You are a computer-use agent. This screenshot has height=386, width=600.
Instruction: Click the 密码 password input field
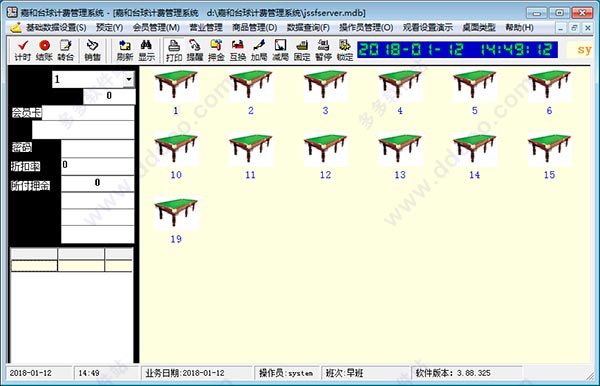pyautogui.click(x=98, y=148)
